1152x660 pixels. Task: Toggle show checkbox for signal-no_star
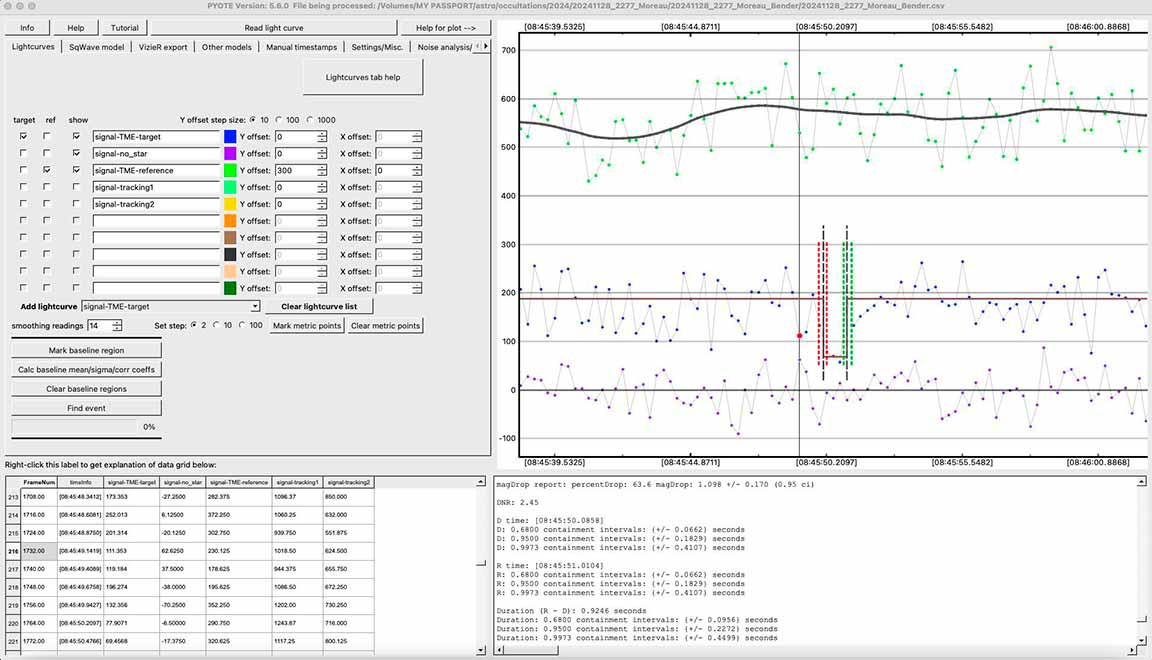click(x=76, y=154)
